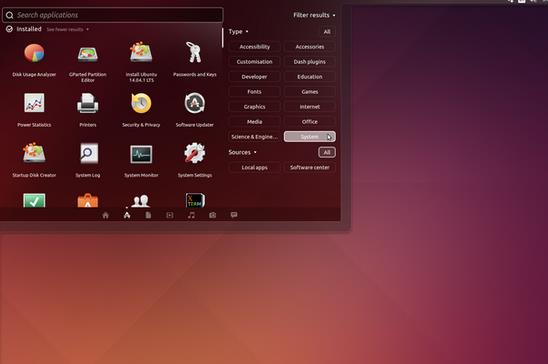Enable the Office filter

[310, 122]
